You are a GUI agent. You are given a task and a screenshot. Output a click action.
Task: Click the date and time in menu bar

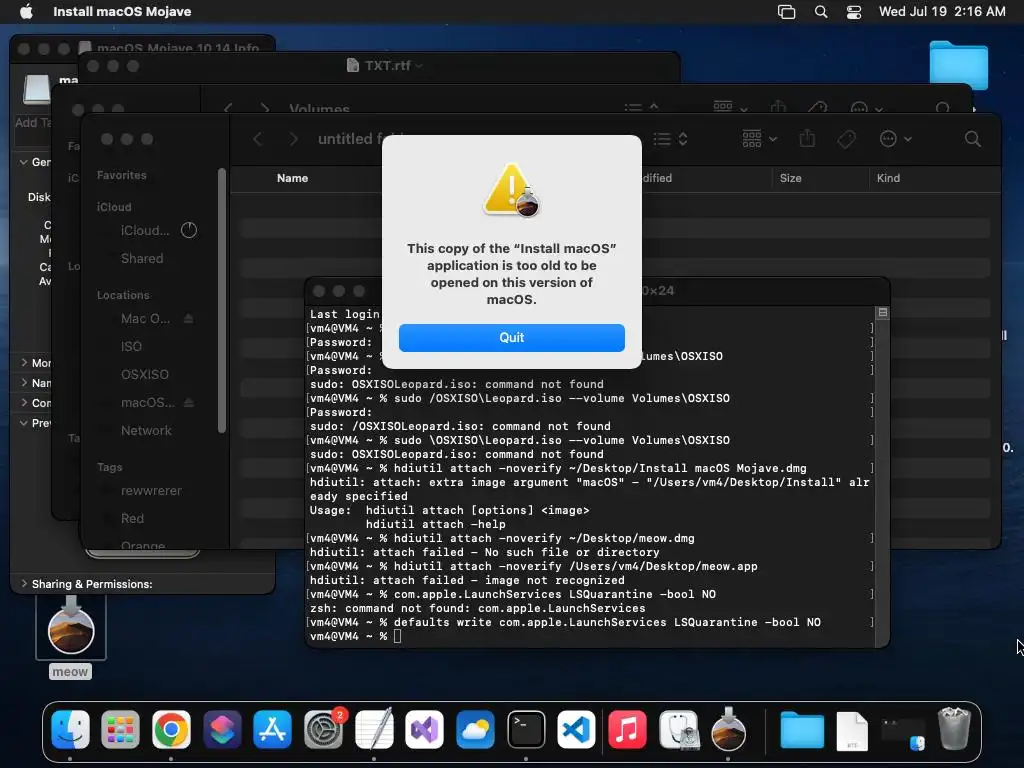[x=942, y=11]
